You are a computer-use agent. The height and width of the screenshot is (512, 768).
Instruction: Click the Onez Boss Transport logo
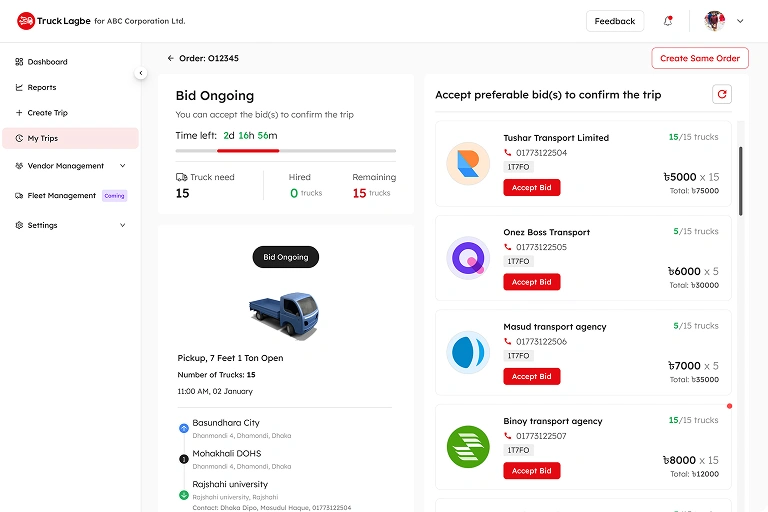pos(467,258)
